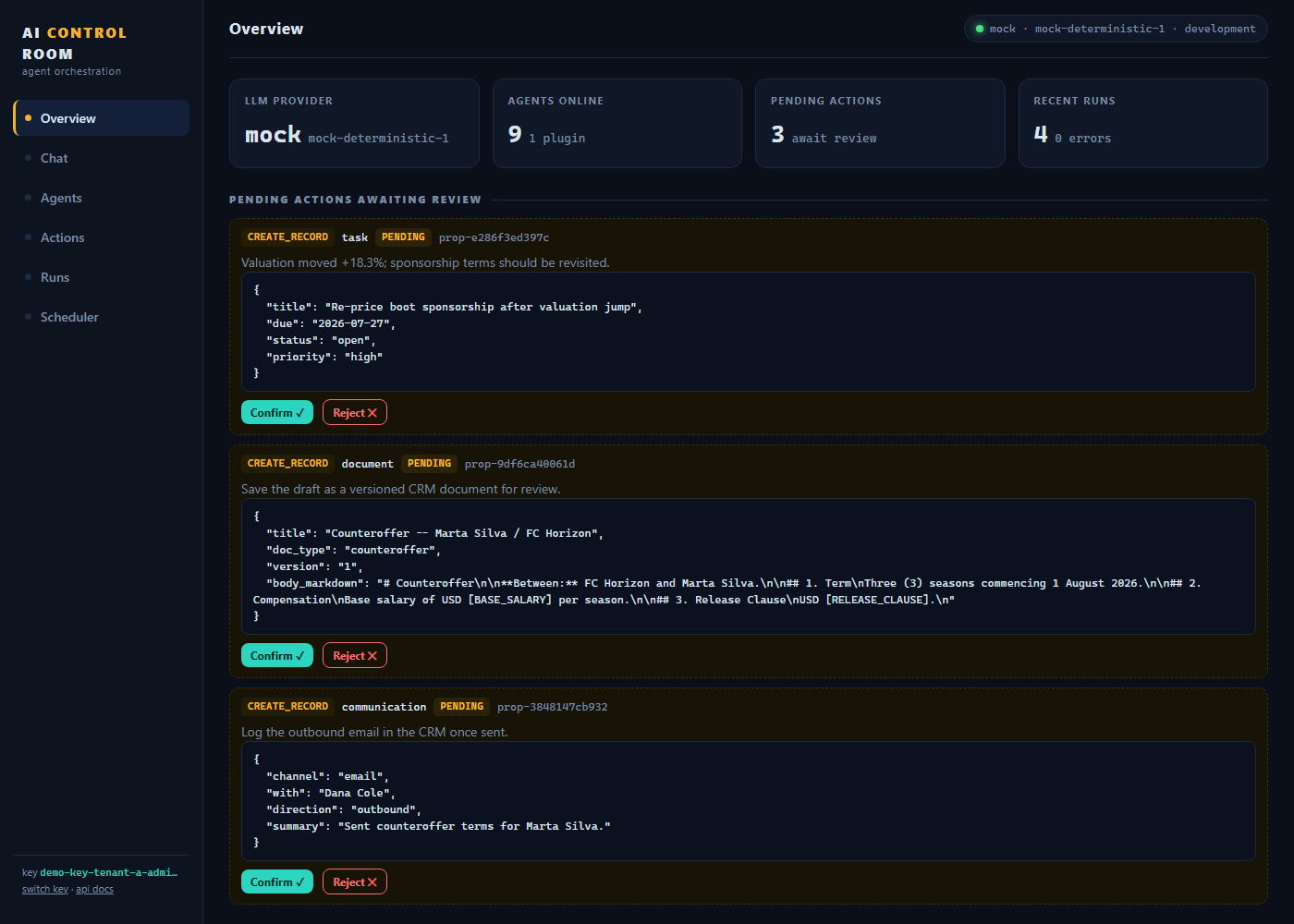This screenshot has height=924, width=1294.
Task: Click 'Log the outbound email in the CRM' text
Action: [374, 733]
